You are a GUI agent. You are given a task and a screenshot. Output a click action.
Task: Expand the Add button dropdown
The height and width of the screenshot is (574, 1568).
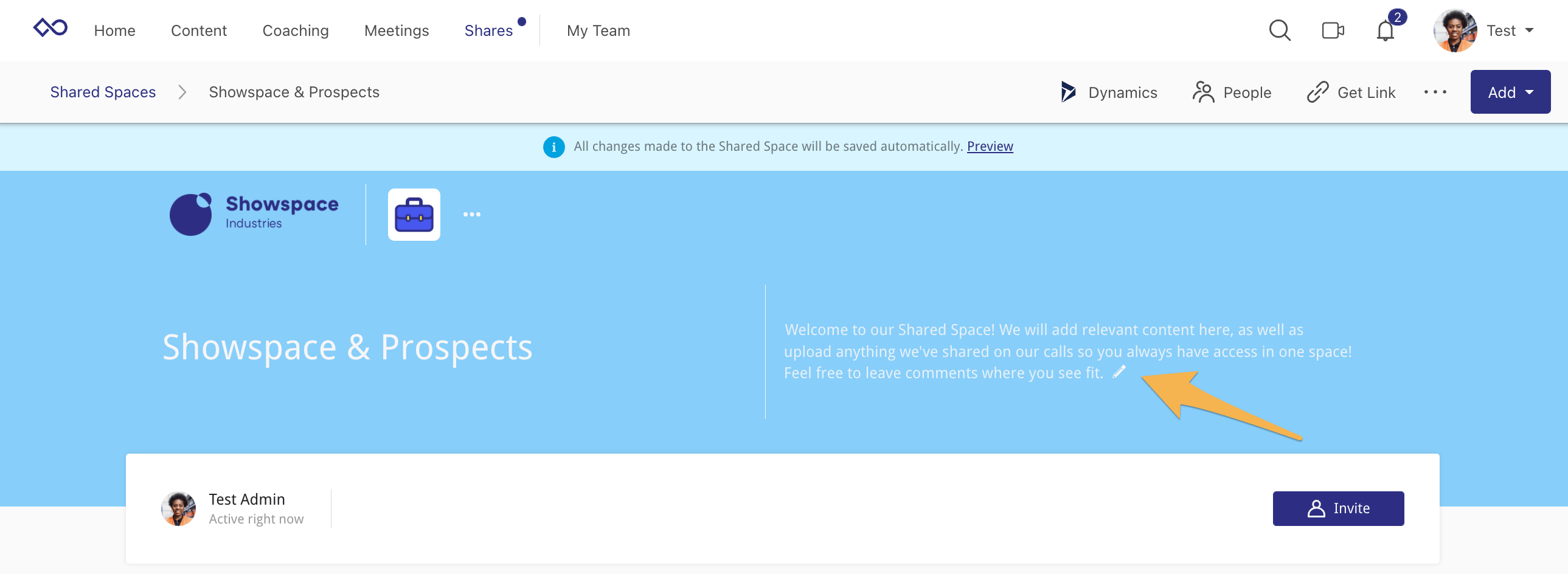1510,92
